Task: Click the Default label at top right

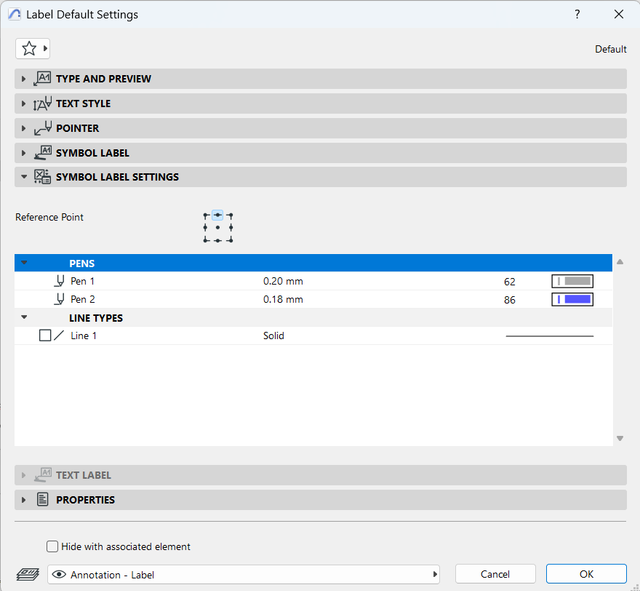Action: (610, 49)
